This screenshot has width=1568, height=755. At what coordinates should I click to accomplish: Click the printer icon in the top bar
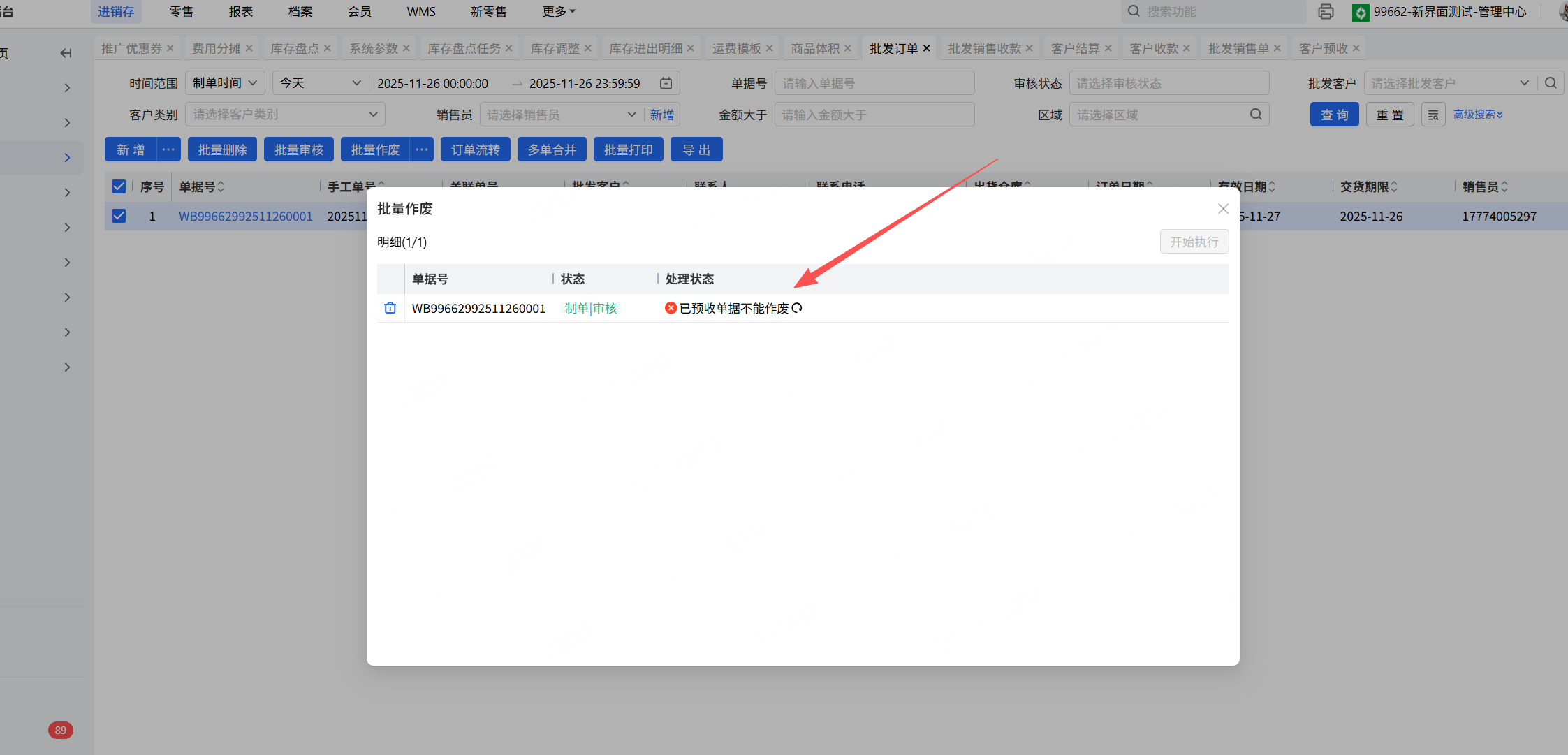coord(1326,12)
